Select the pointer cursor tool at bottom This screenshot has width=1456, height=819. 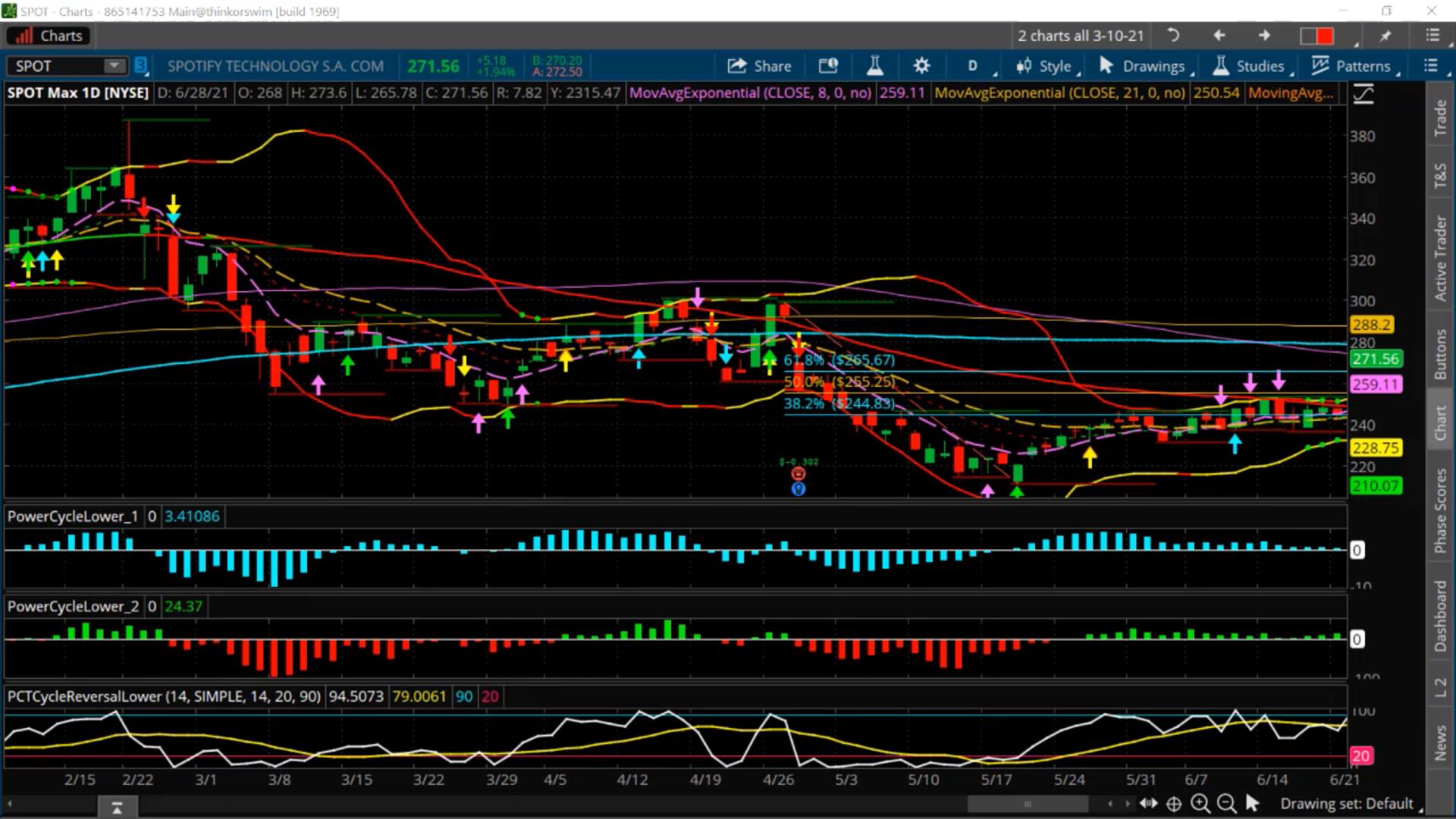click(1252, 803)
